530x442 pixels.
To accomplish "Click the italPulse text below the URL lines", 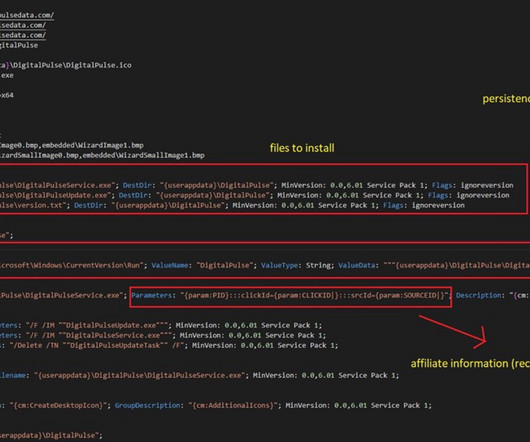I will (19, 45).
